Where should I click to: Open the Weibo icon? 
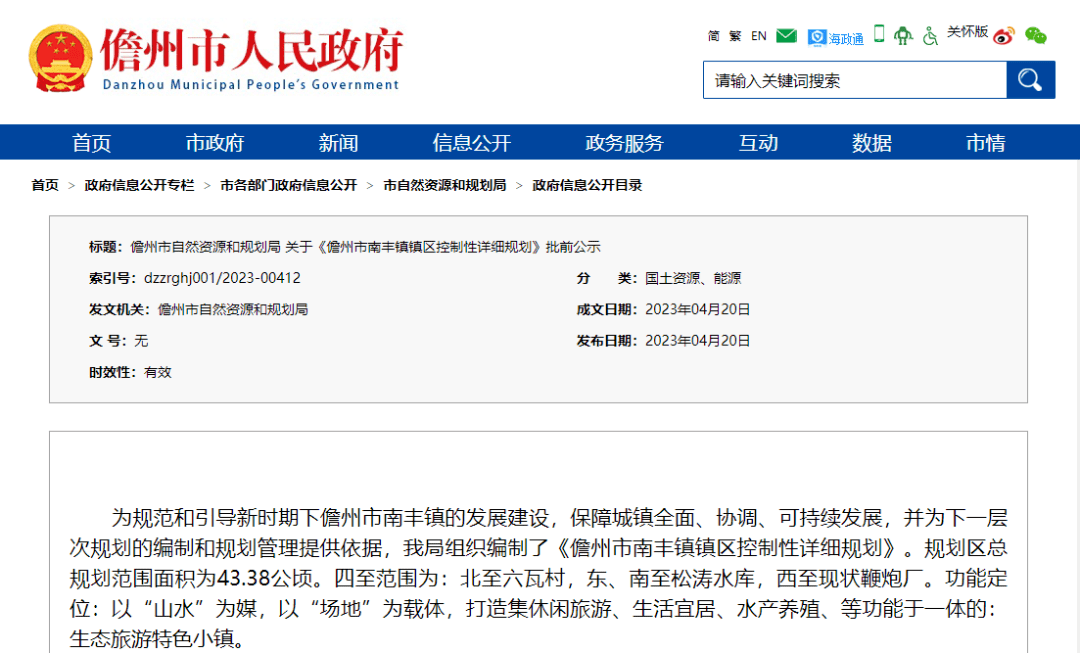pos(1004,36)
